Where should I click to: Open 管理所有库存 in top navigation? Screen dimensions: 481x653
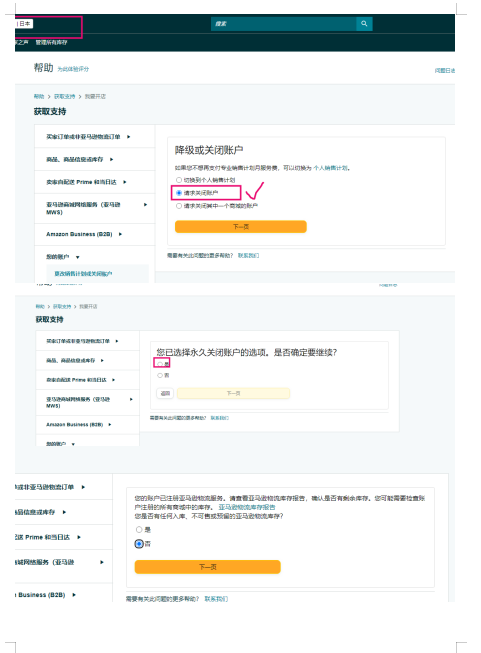click(51, 42)
